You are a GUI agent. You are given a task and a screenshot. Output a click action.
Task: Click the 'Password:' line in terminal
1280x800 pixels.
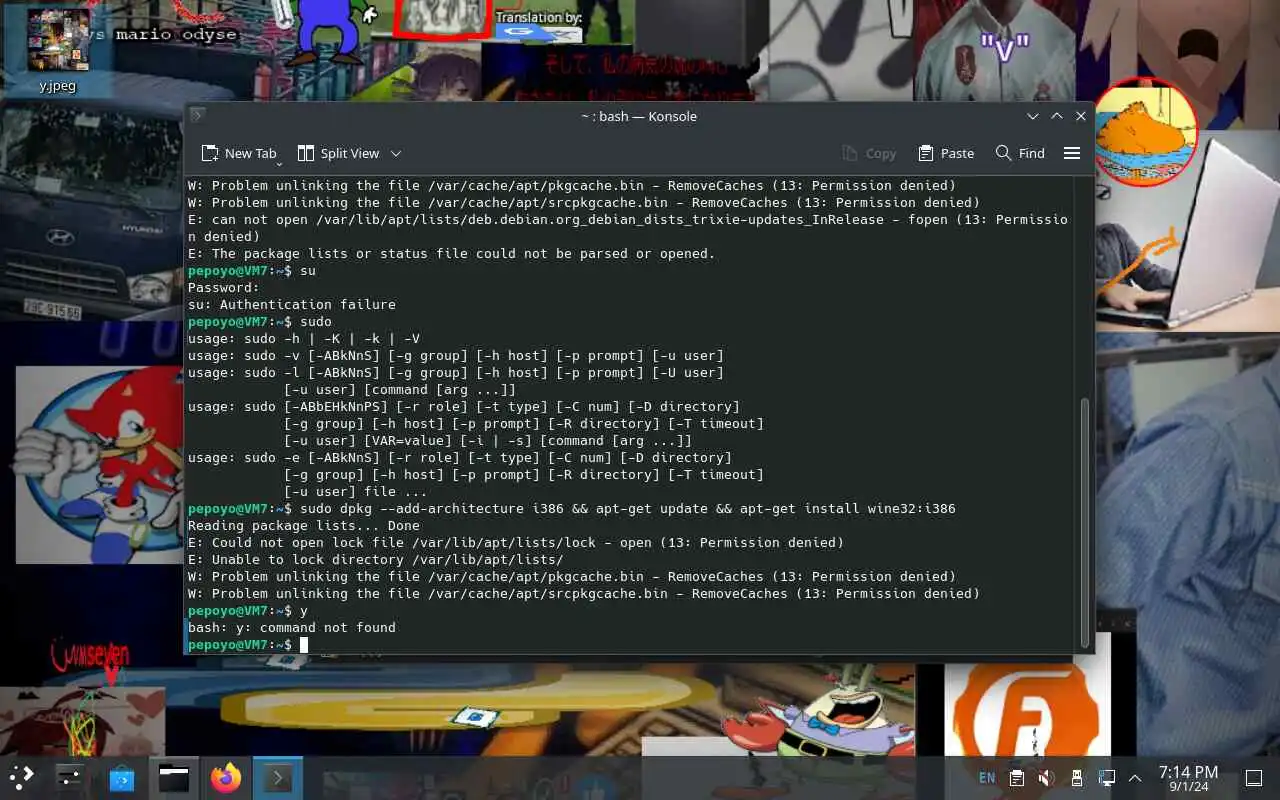coord(224,288)
